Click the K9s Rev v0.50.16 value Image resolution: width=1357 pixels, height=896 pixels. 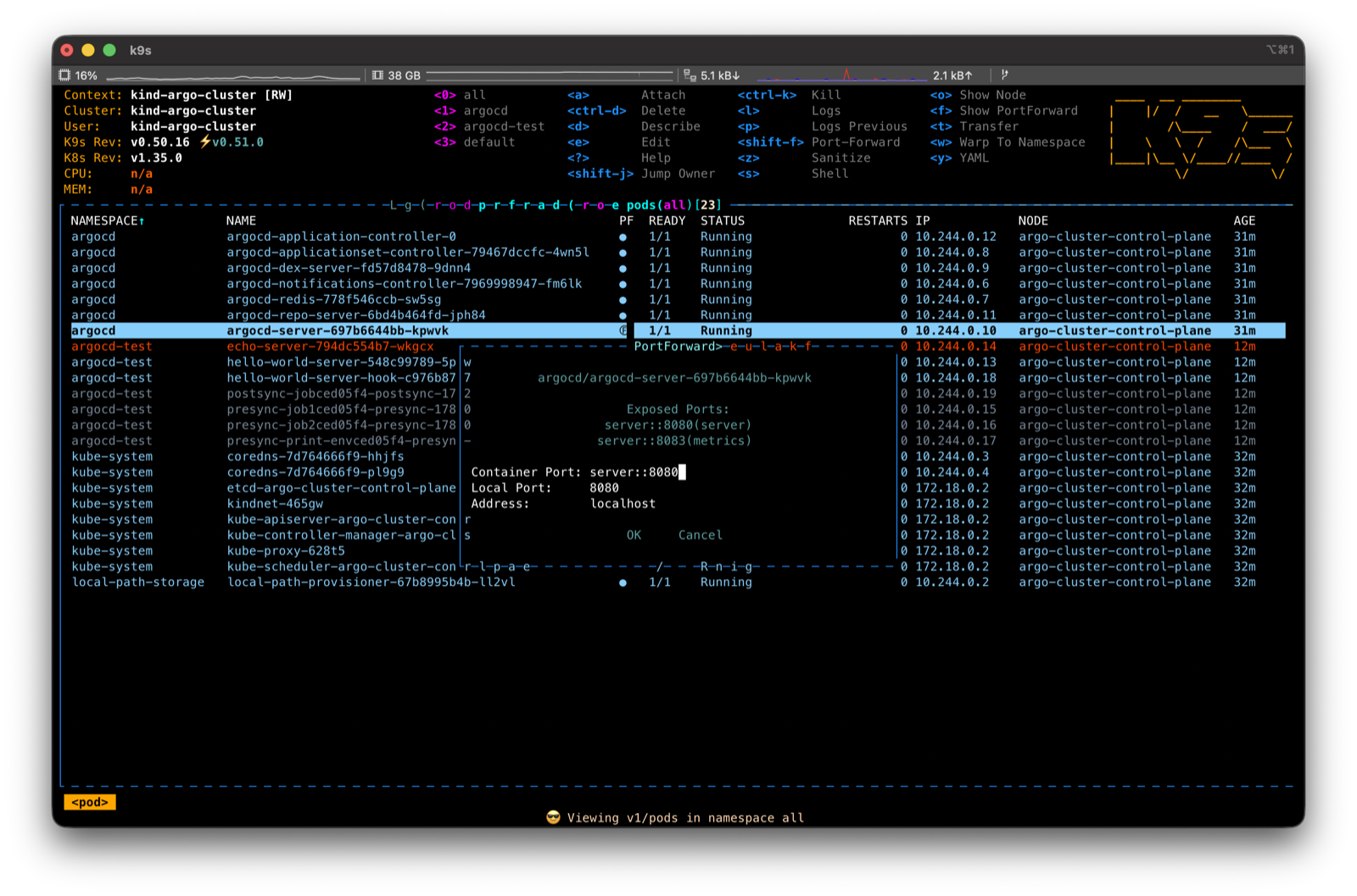point(159,142)
